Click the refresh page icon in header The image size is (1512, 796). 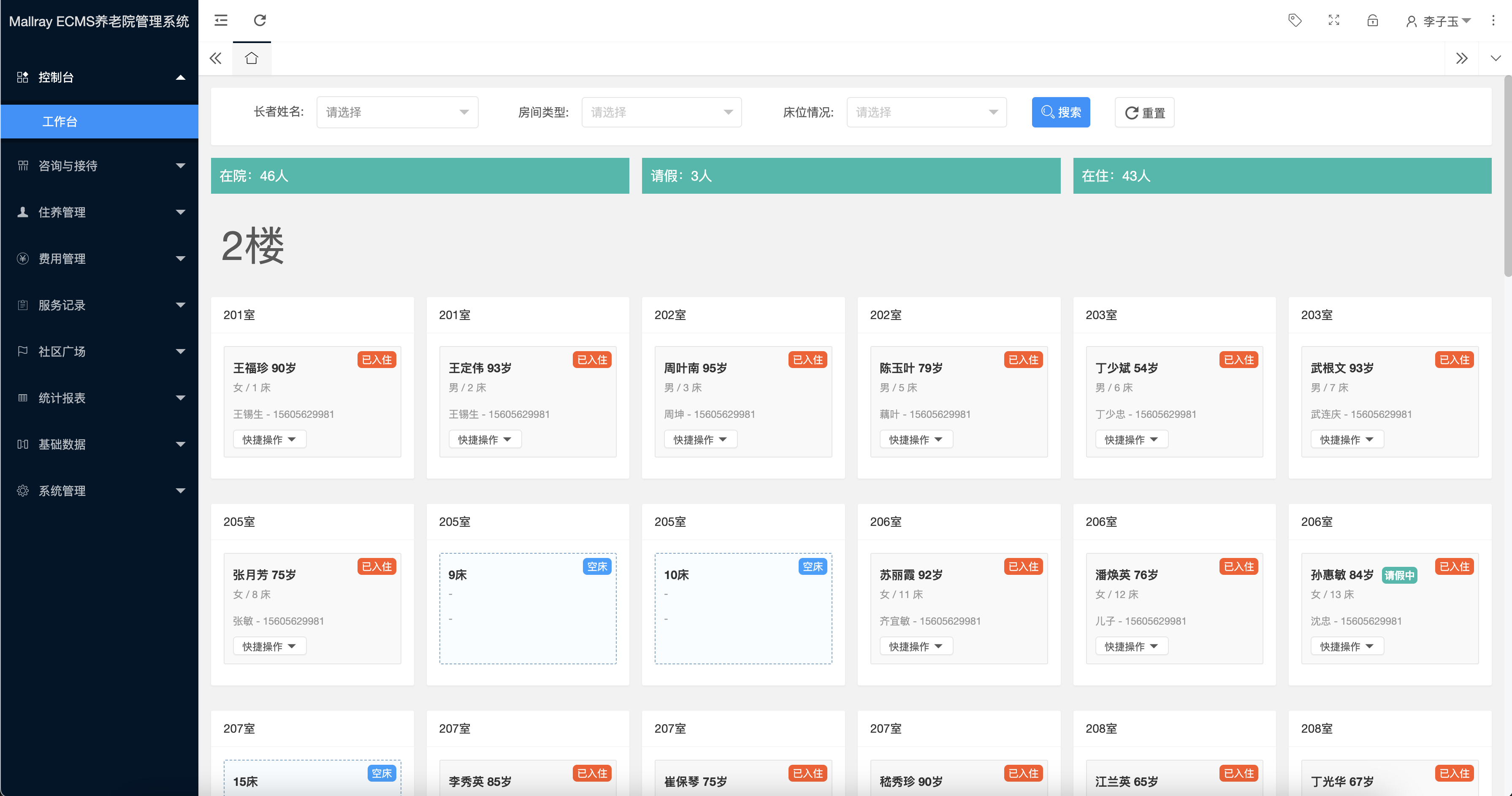coord(260,21)
